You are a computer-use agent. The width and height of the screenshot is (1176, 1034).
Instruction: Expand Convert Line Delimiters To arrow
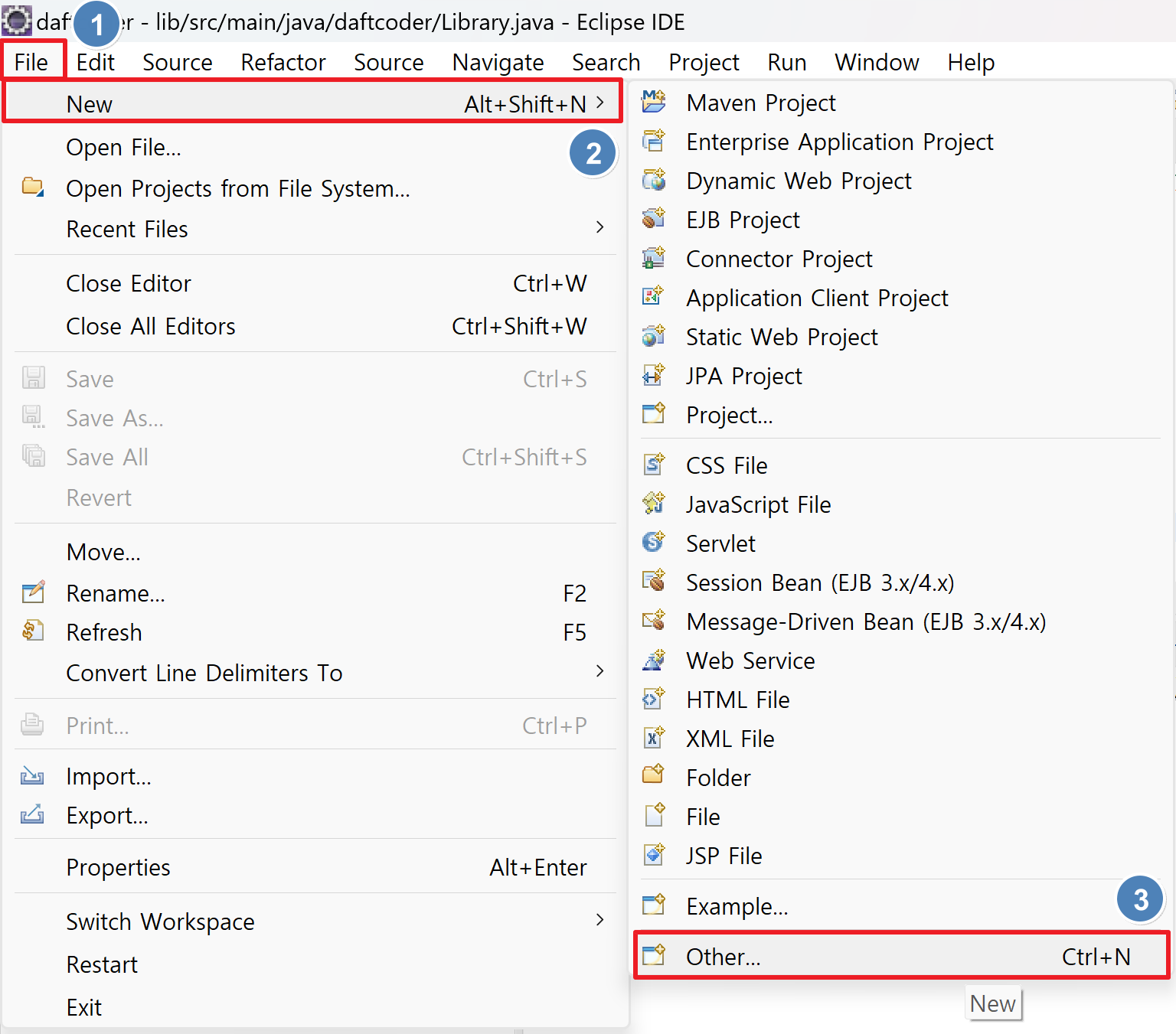[x=599, y=671]
